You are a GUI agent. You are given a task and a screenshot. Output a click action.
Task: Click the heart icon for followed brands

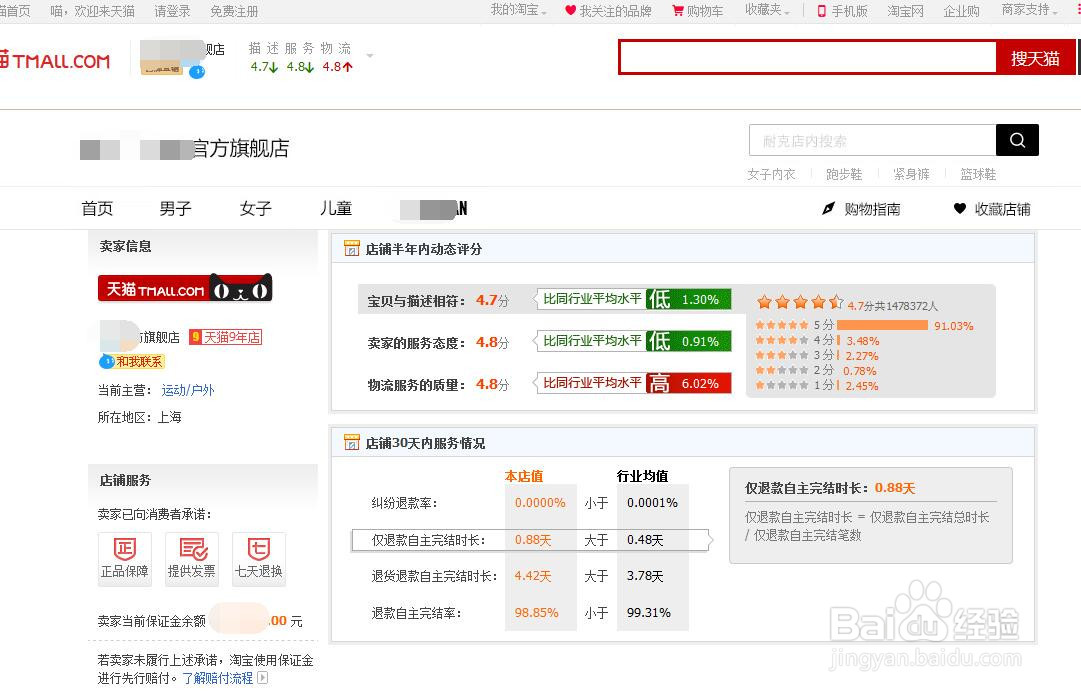[570, 10]
